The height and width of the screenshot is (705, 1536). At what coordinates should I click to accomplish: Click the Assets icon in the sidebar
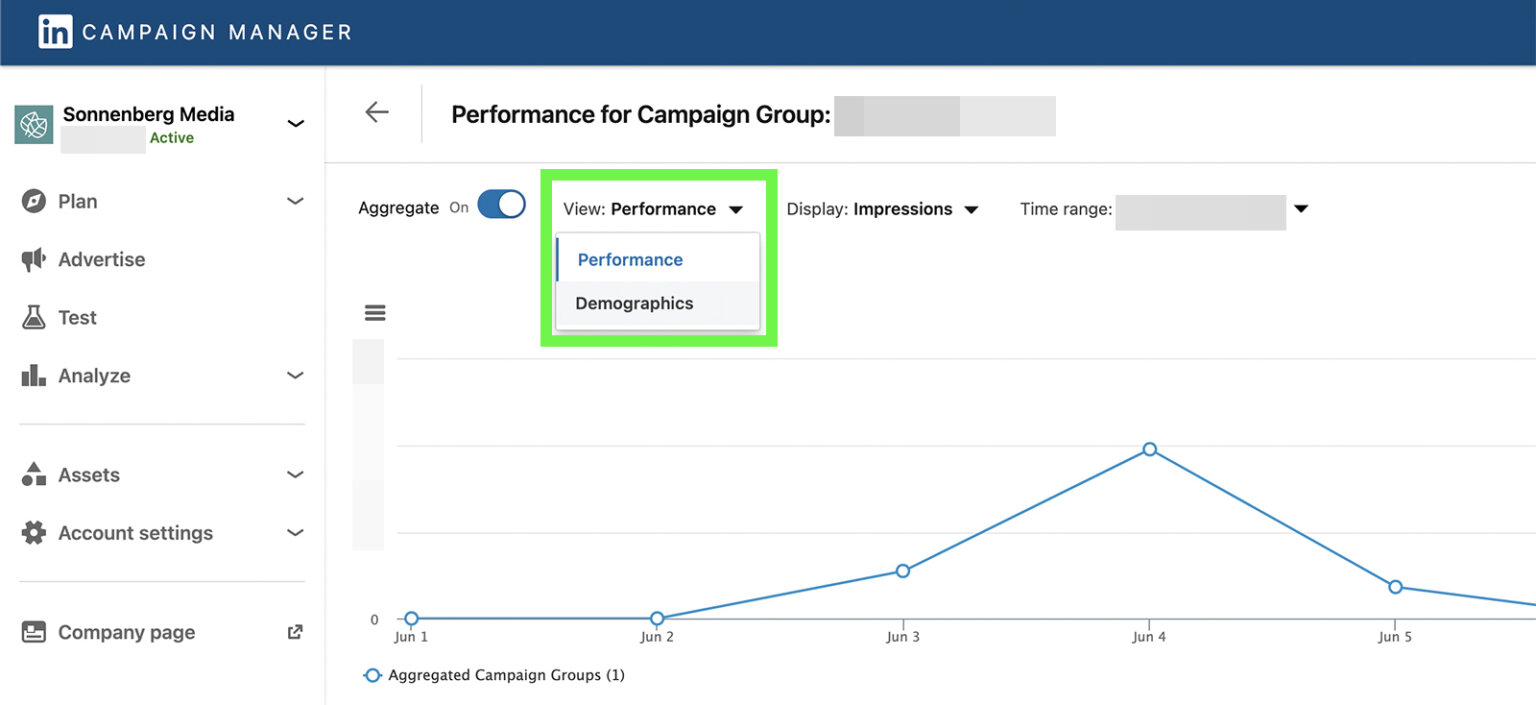tap(33, 474)
